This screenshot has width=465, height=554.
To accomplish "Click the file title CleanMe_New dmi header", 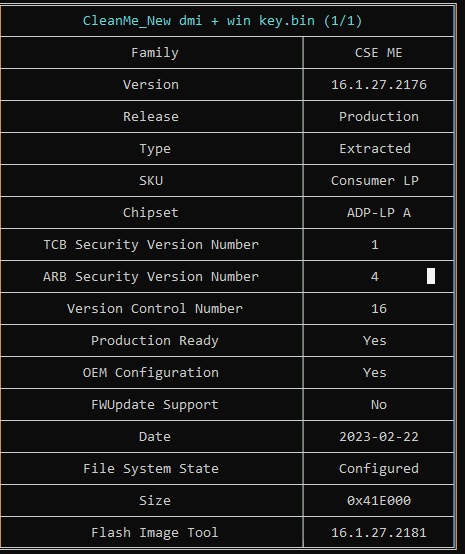I will click(222, 21).
